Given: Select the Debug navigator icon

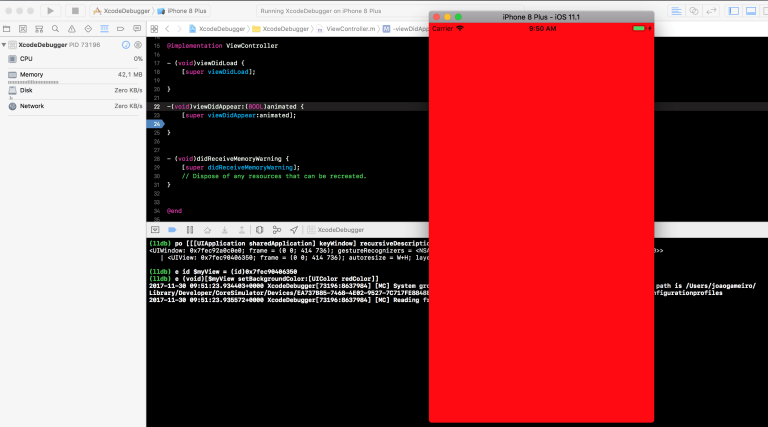Looking at the screenshot, I should (104, 29).
